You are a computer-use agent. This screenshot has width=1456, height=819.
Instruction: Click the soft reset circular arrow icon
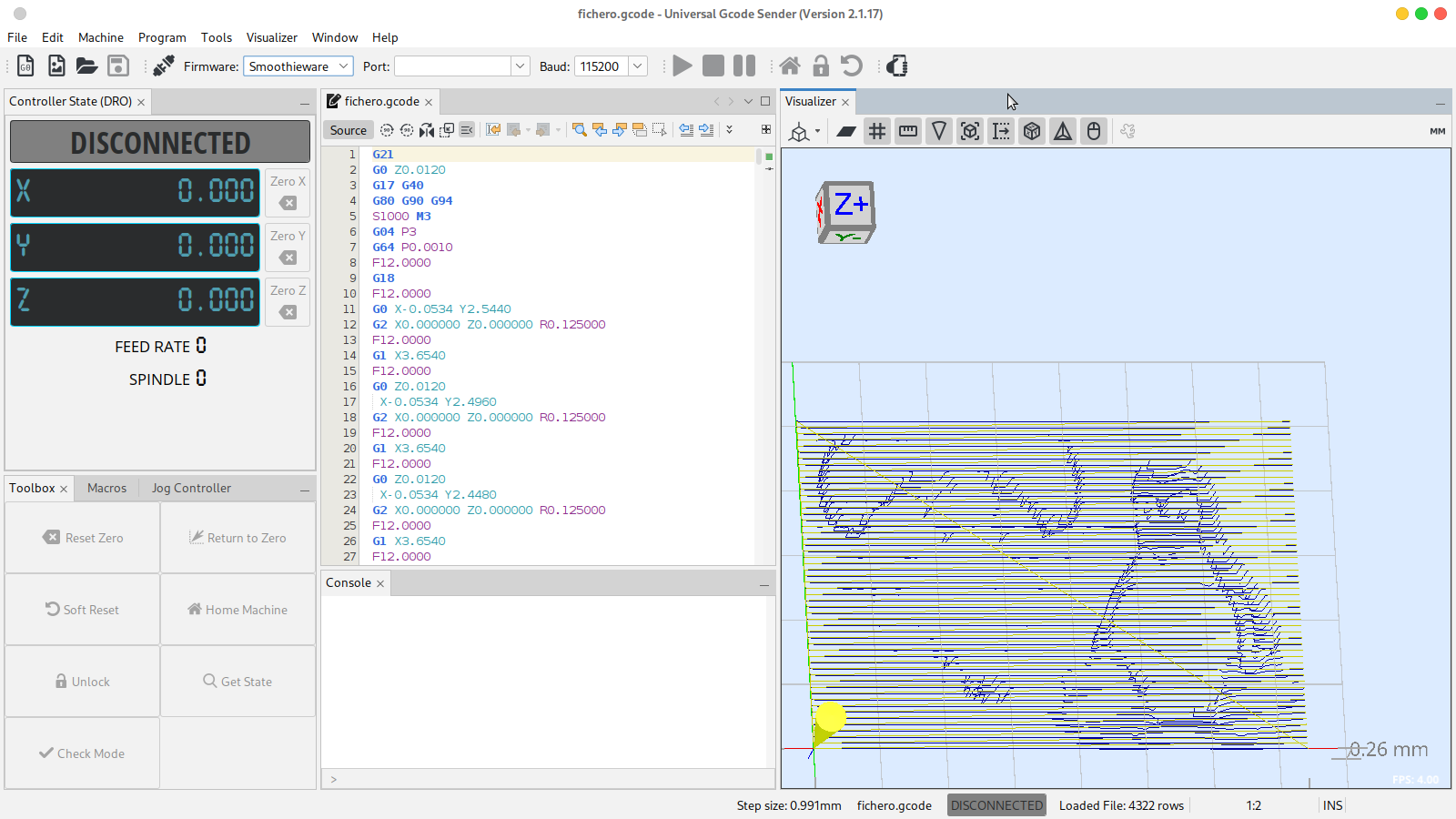[852, 66]
